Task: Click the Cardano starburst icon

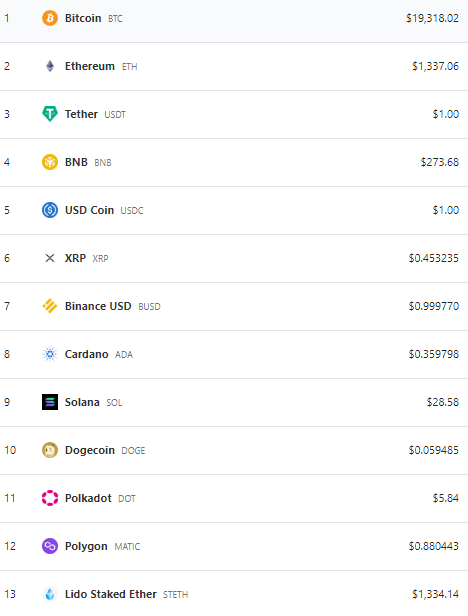Action: tap(50, 354)
